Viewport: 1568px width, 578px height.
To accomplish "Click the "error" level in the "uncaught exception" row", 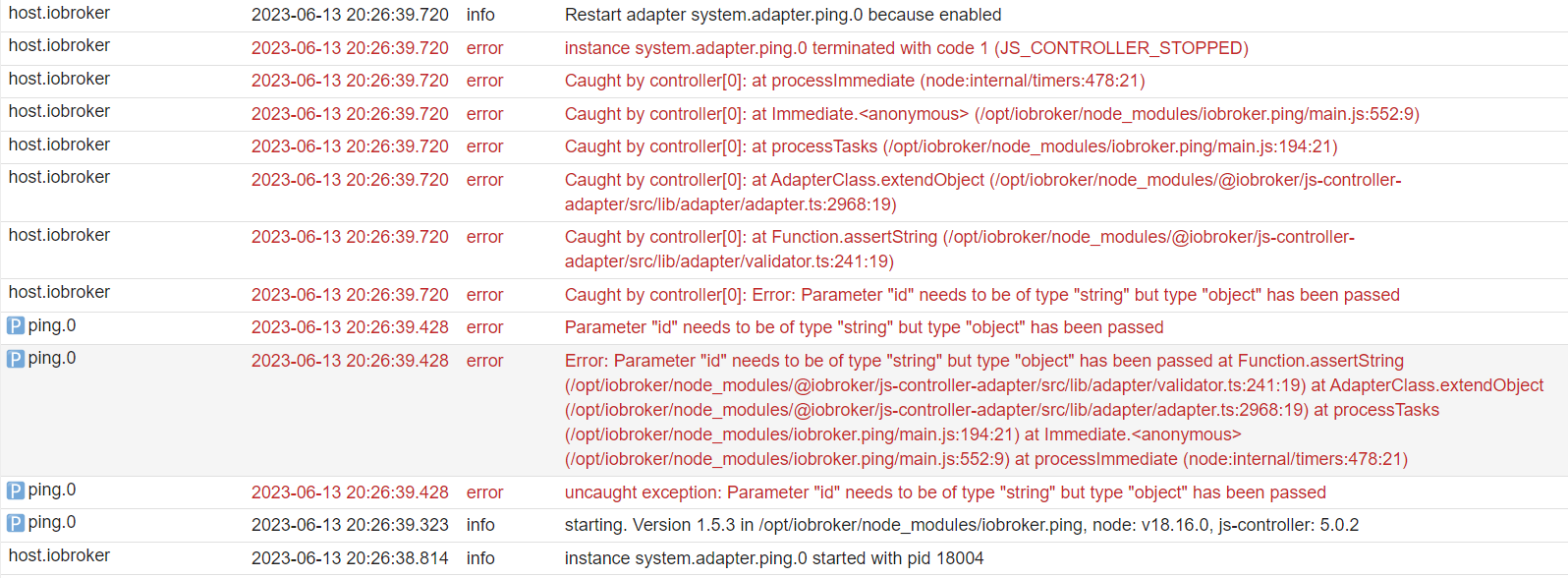I will (485, 492).
